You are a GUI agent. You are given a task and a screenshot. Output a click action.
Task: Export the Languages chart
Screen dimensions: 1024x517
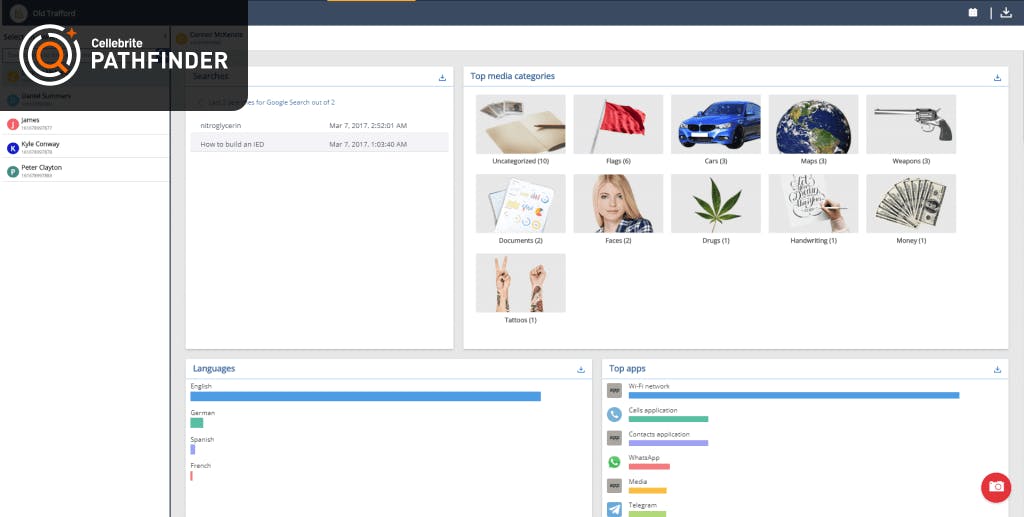click(x=581, y=369)
